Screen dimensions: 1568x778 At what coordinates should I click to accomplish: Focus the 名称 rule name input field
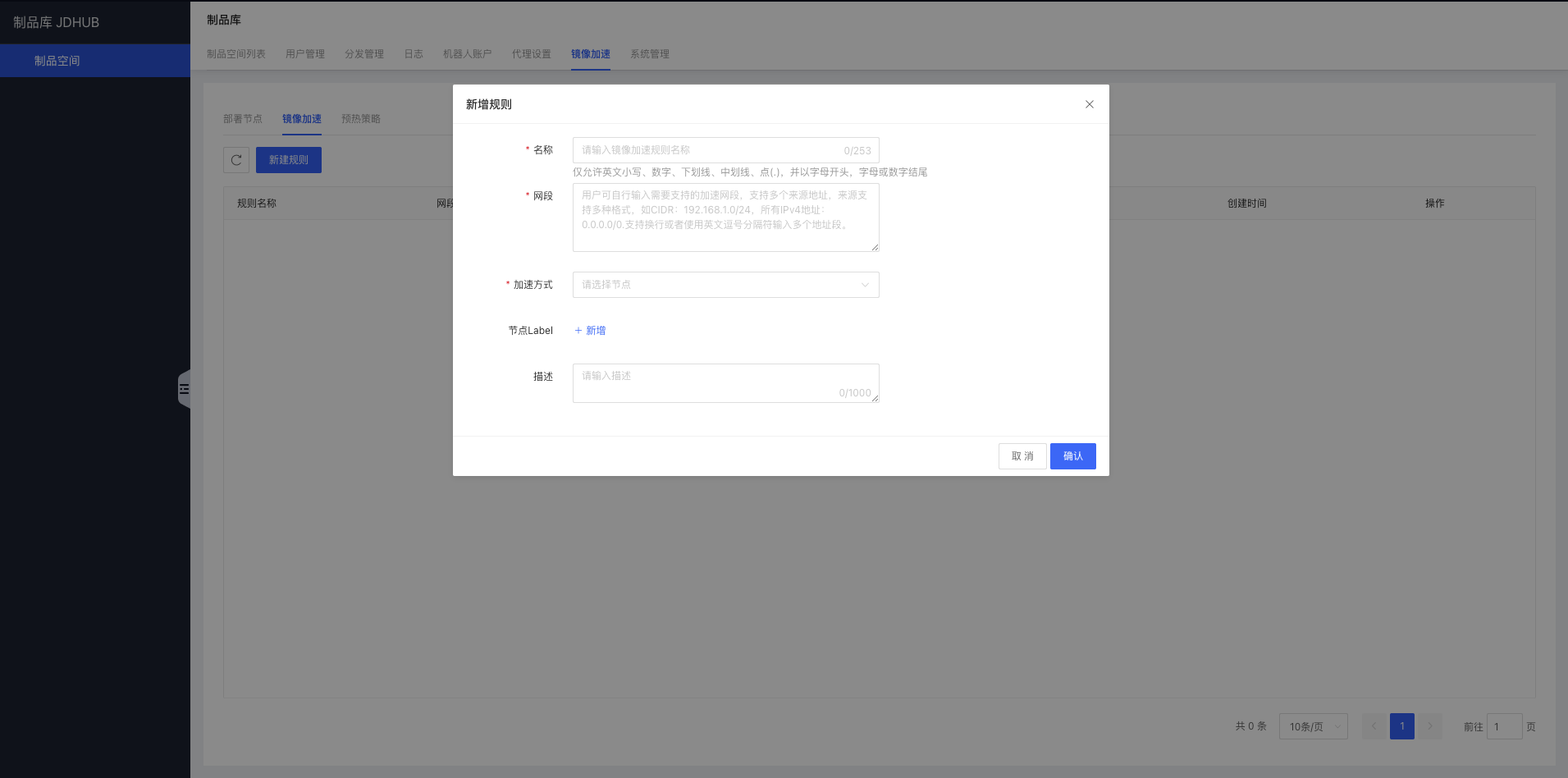[725, 150]
